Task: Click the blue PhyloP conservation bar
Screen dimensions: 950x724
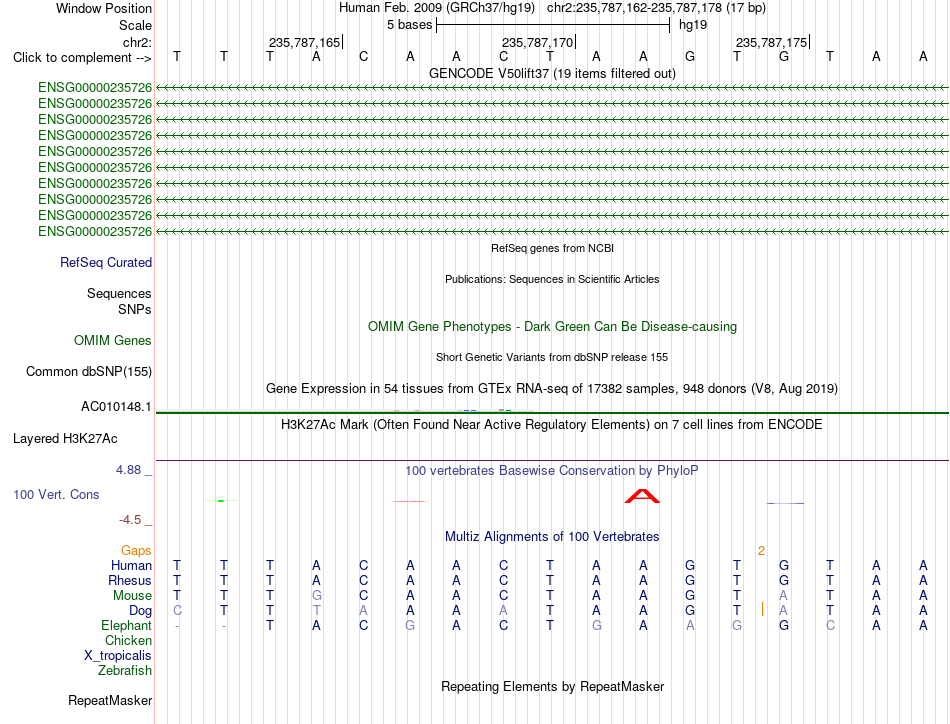Action: (785, 503)
